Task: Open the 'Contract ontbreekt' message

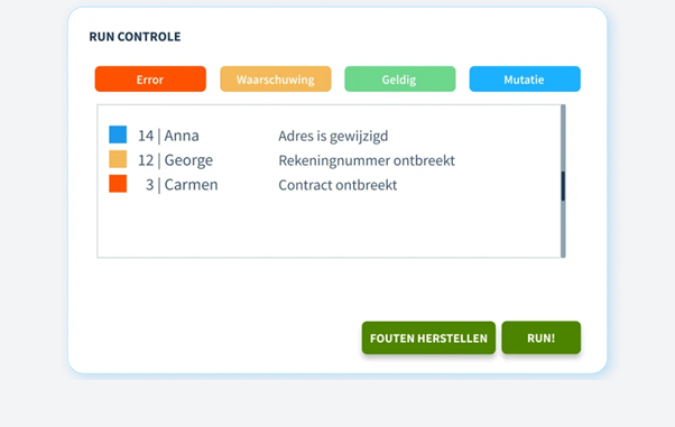Action: pos(338,185)
